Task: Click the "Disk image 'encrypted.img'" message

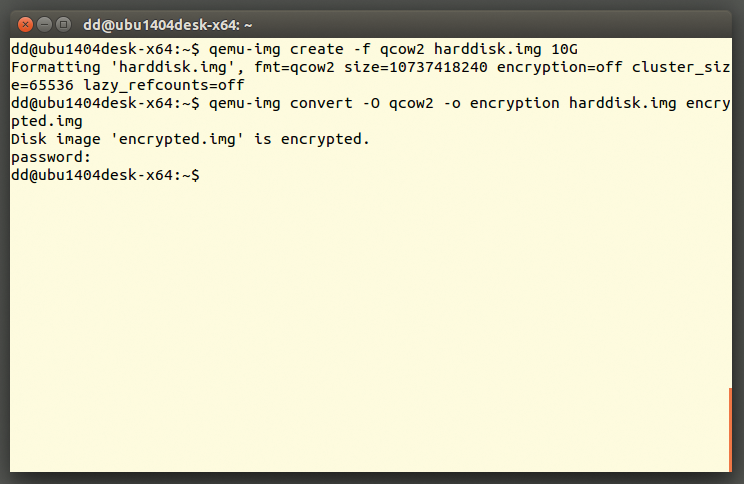Action: (127, 140)
